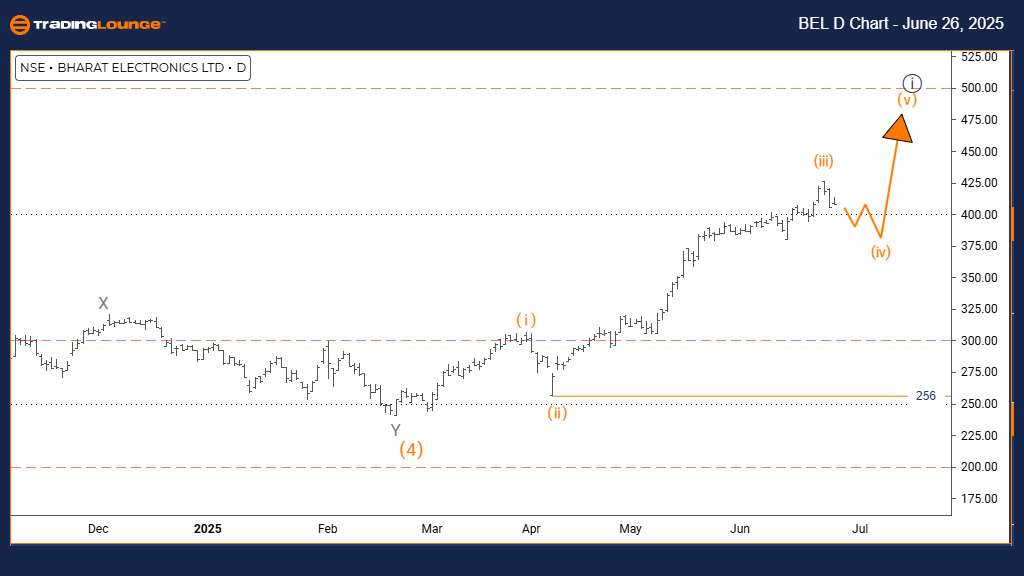Image resolution: width=1024 pixels, height=576 pixels.
Task: Click the gray X wave label
Action: click(103, 303)
